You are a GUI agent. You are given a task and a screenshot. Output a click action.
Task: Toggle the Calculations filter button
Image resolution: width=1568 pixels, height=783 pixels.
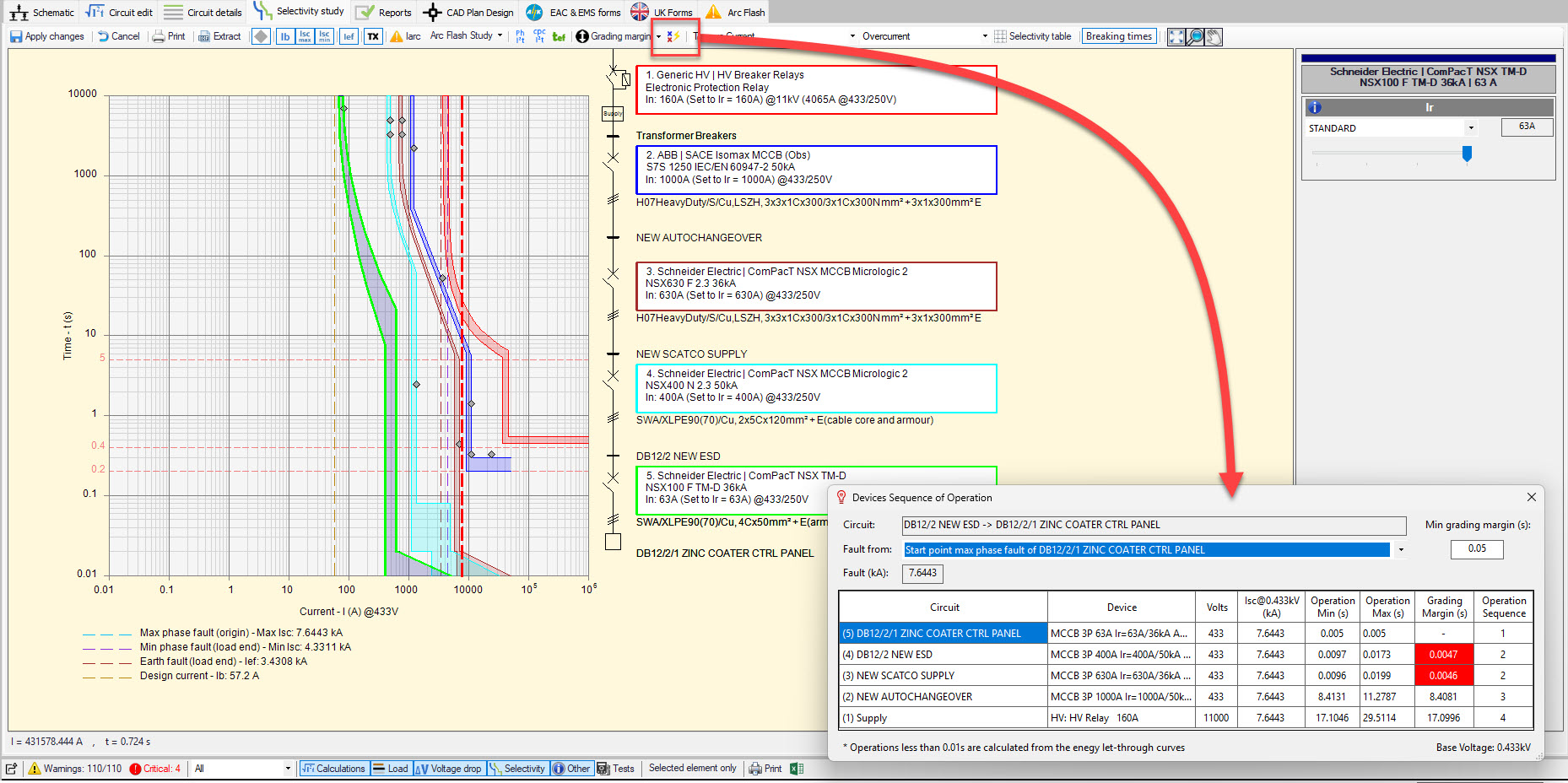[334, 769]
